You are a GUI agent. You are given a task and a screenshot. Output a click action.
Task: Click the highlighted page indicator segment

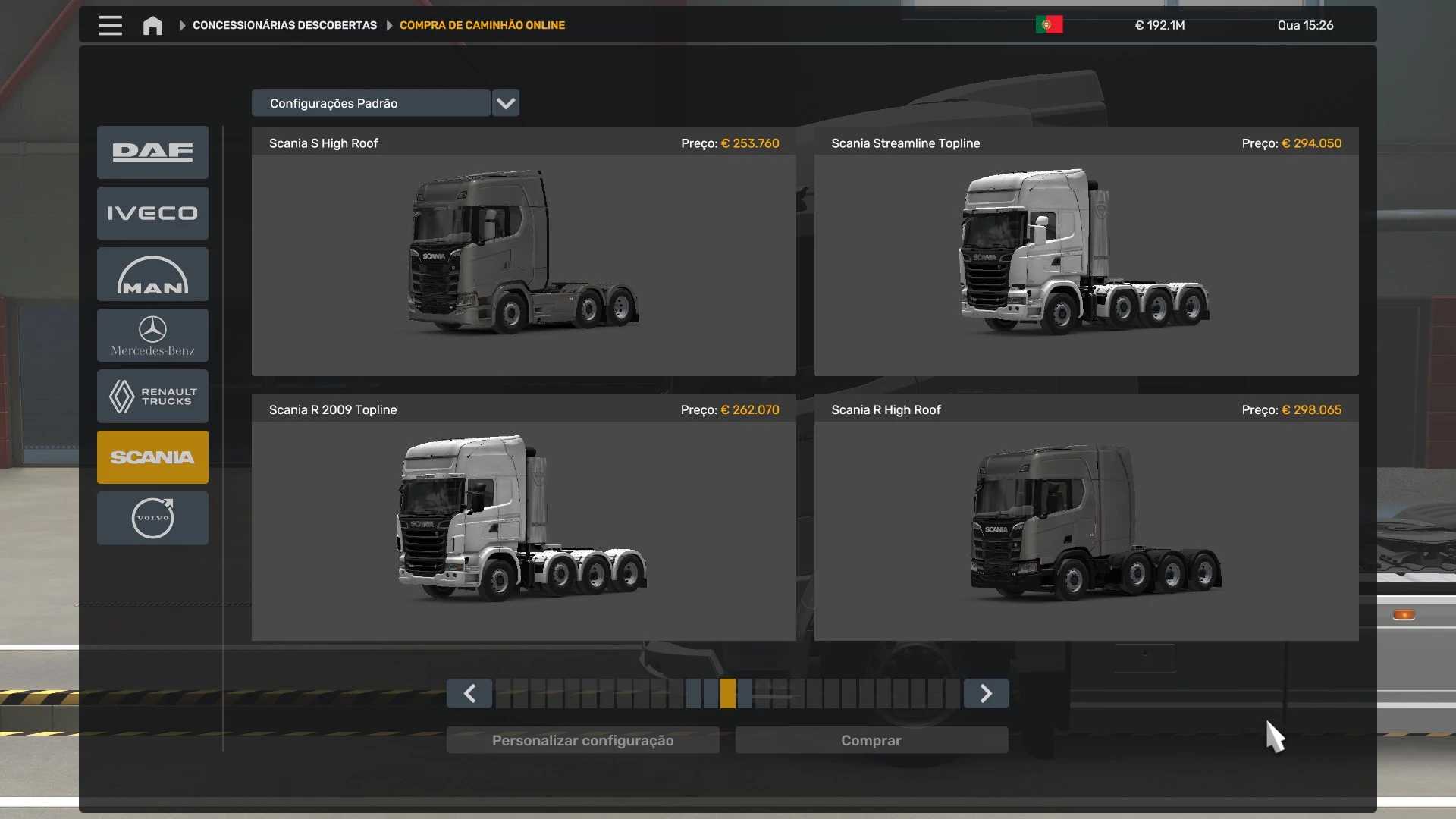point(728,693)
